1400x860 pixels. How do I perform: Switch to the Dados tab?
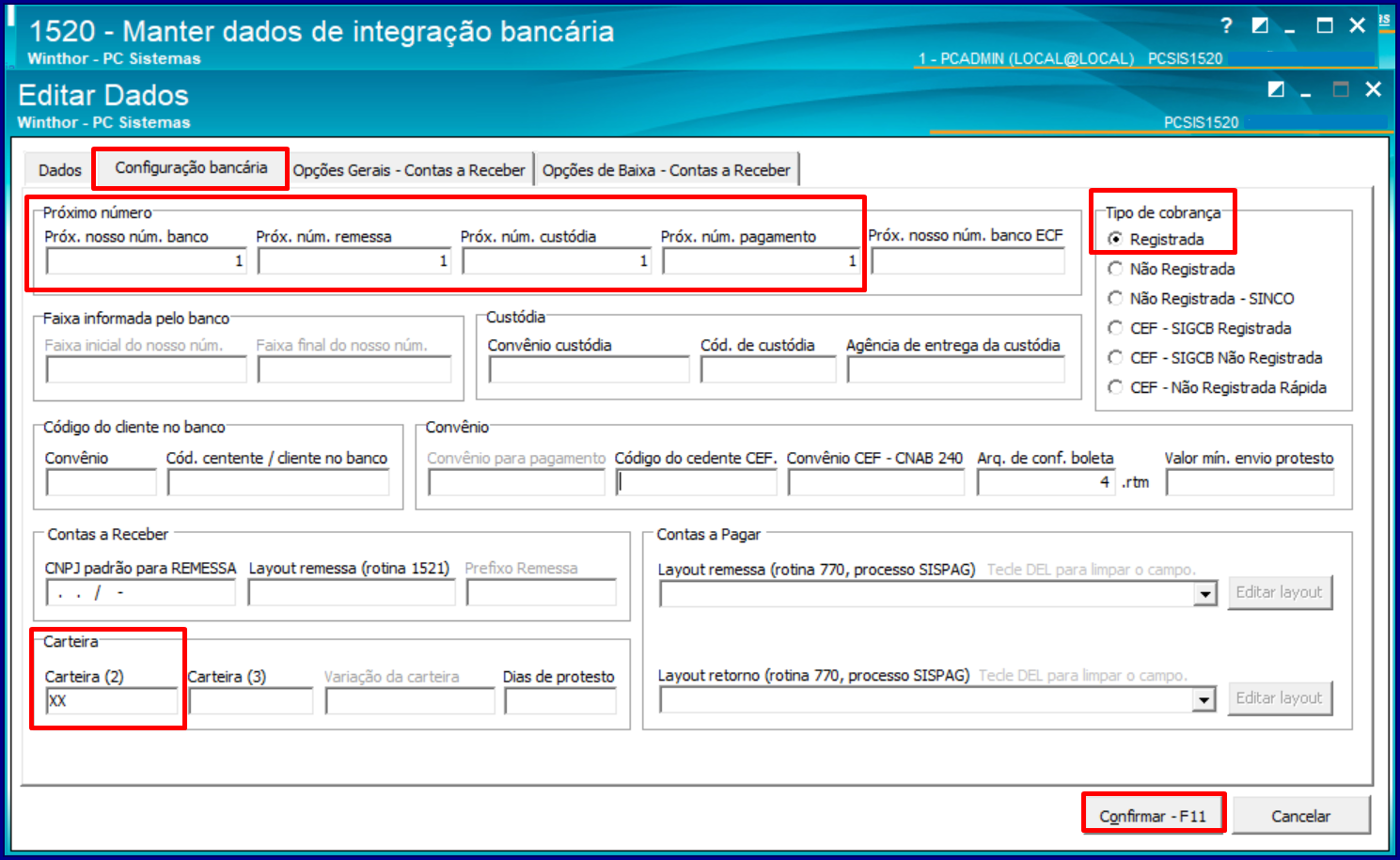[60, 170]
